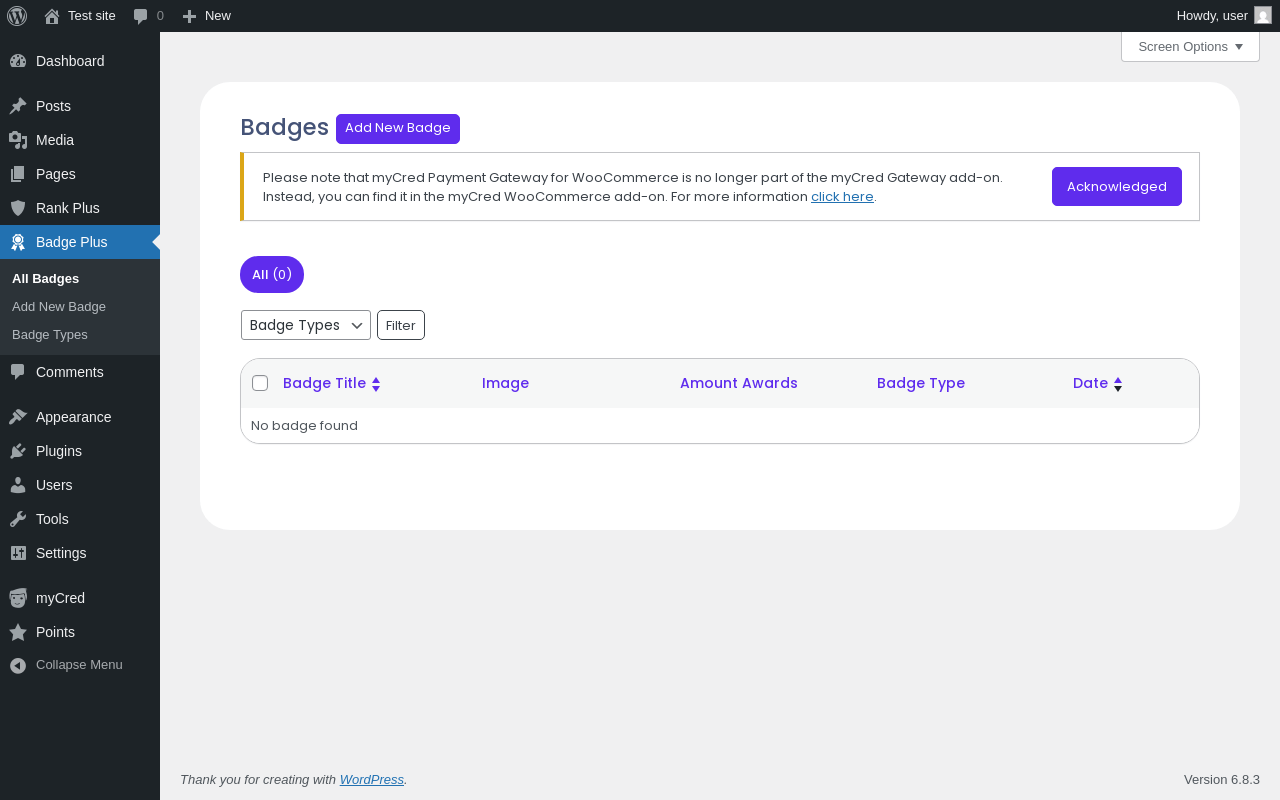The image size is (1280, 800).
Task: Follow the 'click here' notice link
Action: pyautogui.click(x=842, y=197)
